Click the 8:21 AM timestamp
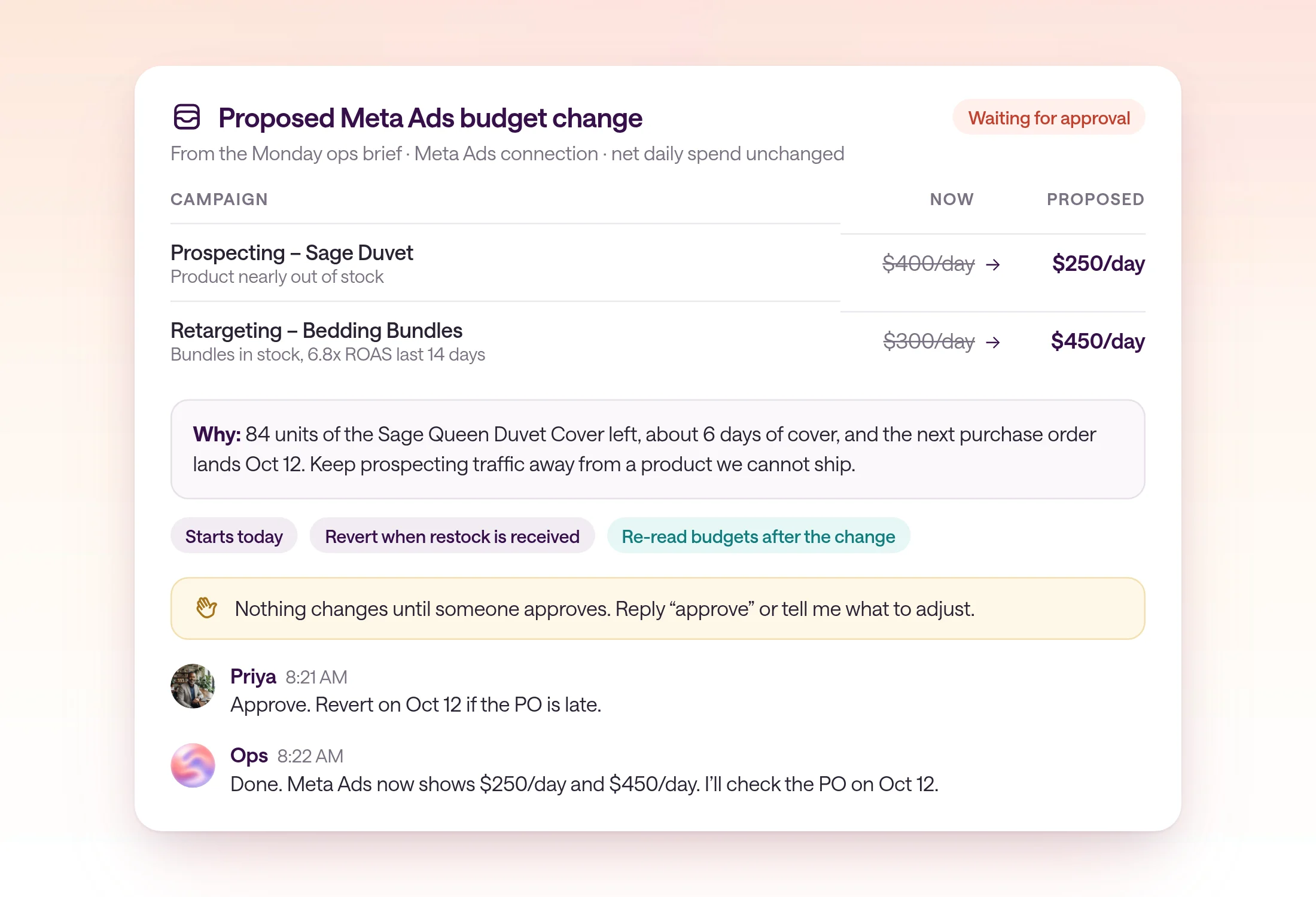1316x897 pixels. [316, 677]
